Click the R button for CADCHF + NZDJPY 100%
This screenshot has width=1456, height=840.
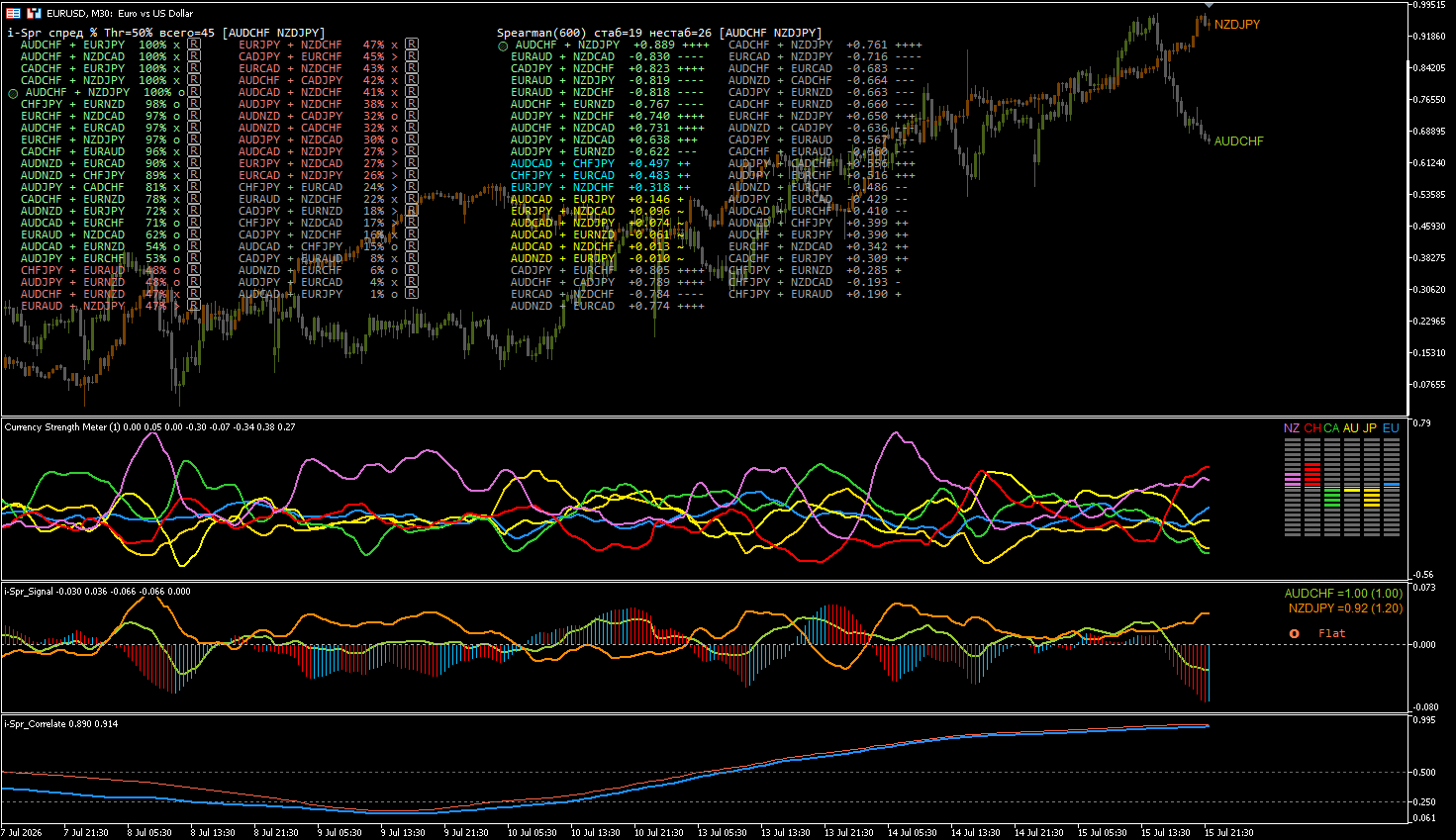pyautogui.click(x=194, y=80)
